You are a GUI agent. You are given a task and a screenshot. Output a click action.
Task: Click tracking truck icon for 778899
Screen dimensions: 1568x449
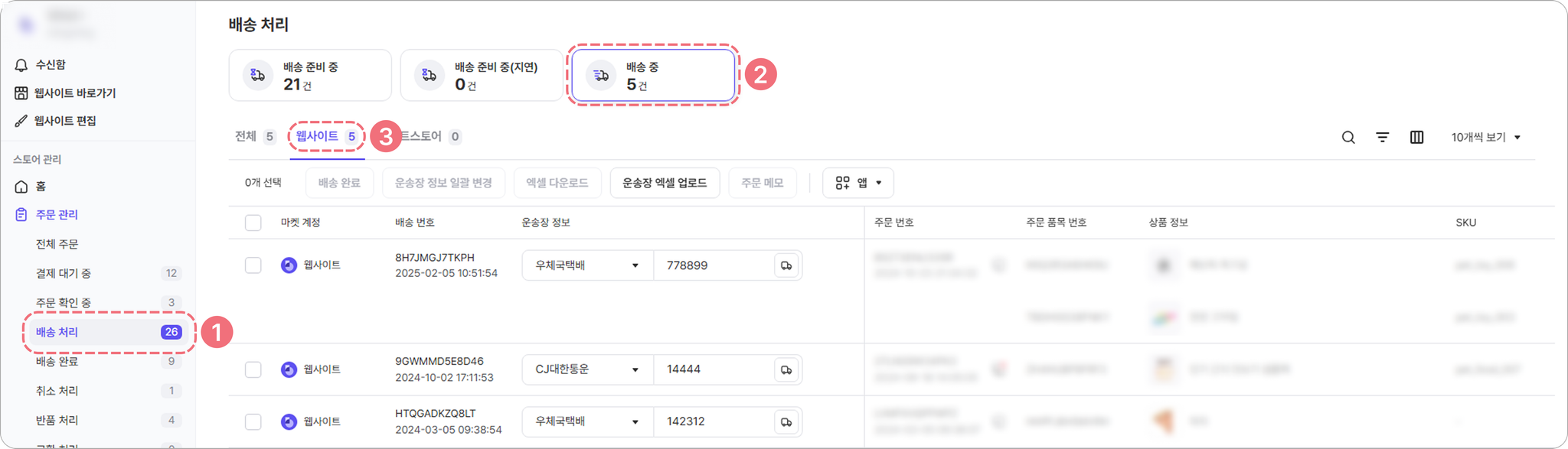click(x=786, y=265)
